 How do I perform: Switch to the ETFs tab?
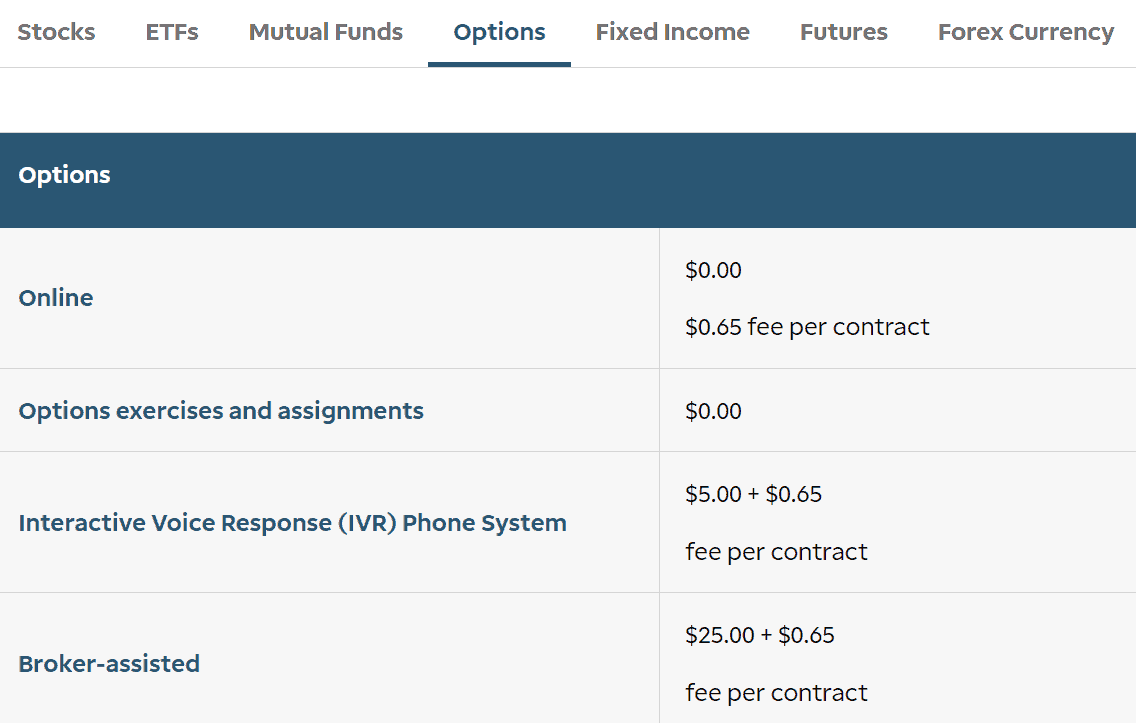pyautogui.click(x=171, y=32)
